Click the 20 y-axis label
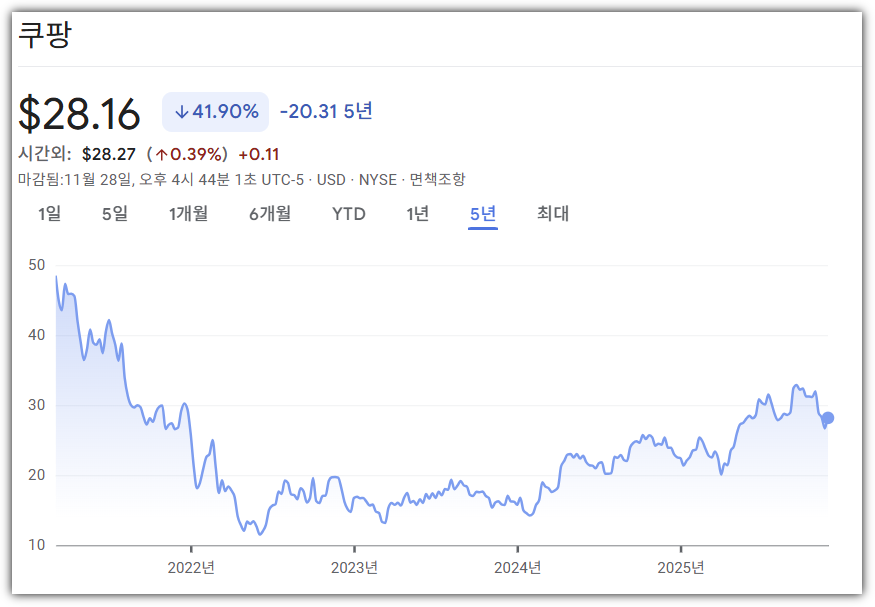 37,475
